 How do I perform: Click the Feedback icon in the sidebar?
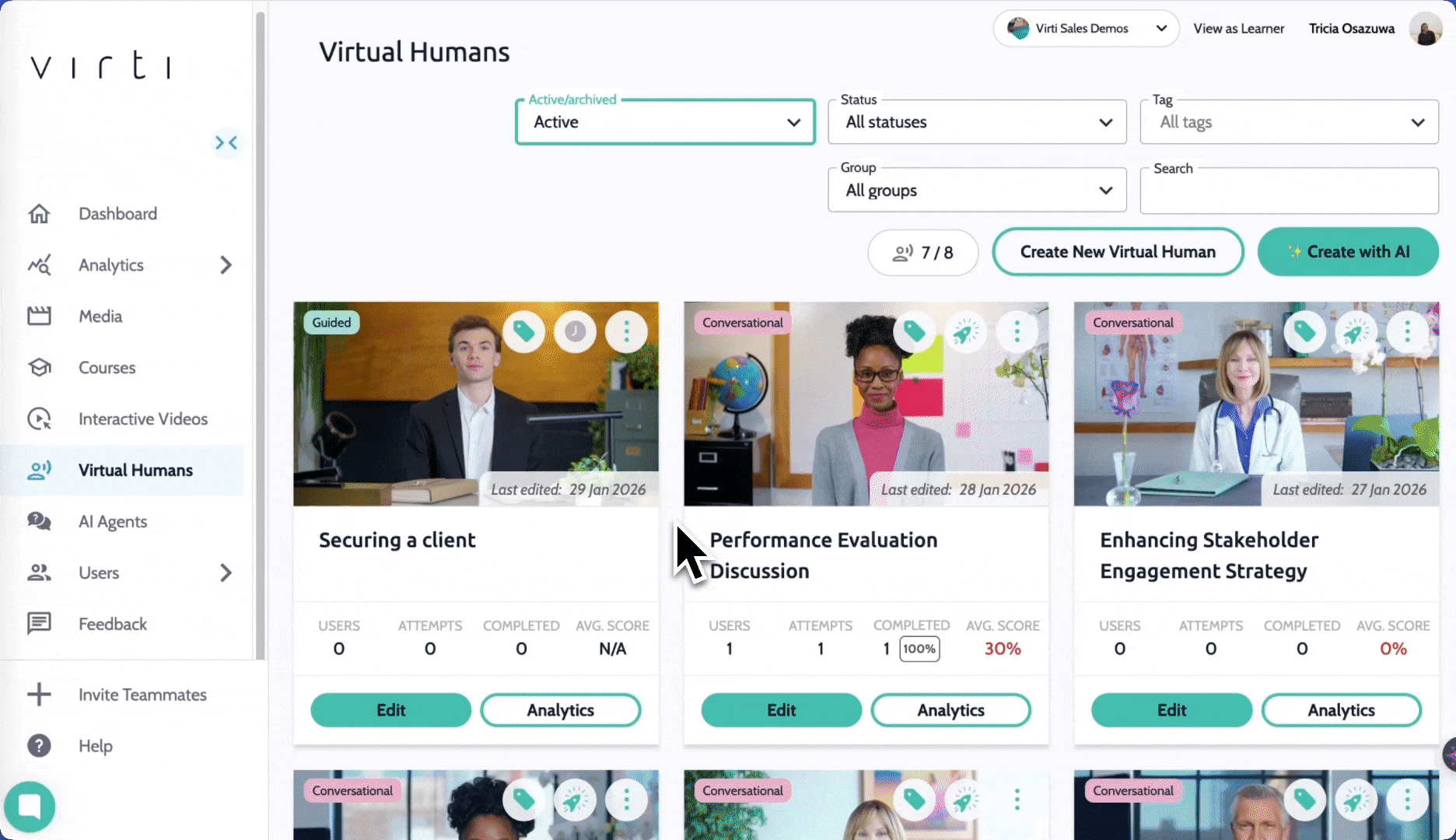[39, 624]
